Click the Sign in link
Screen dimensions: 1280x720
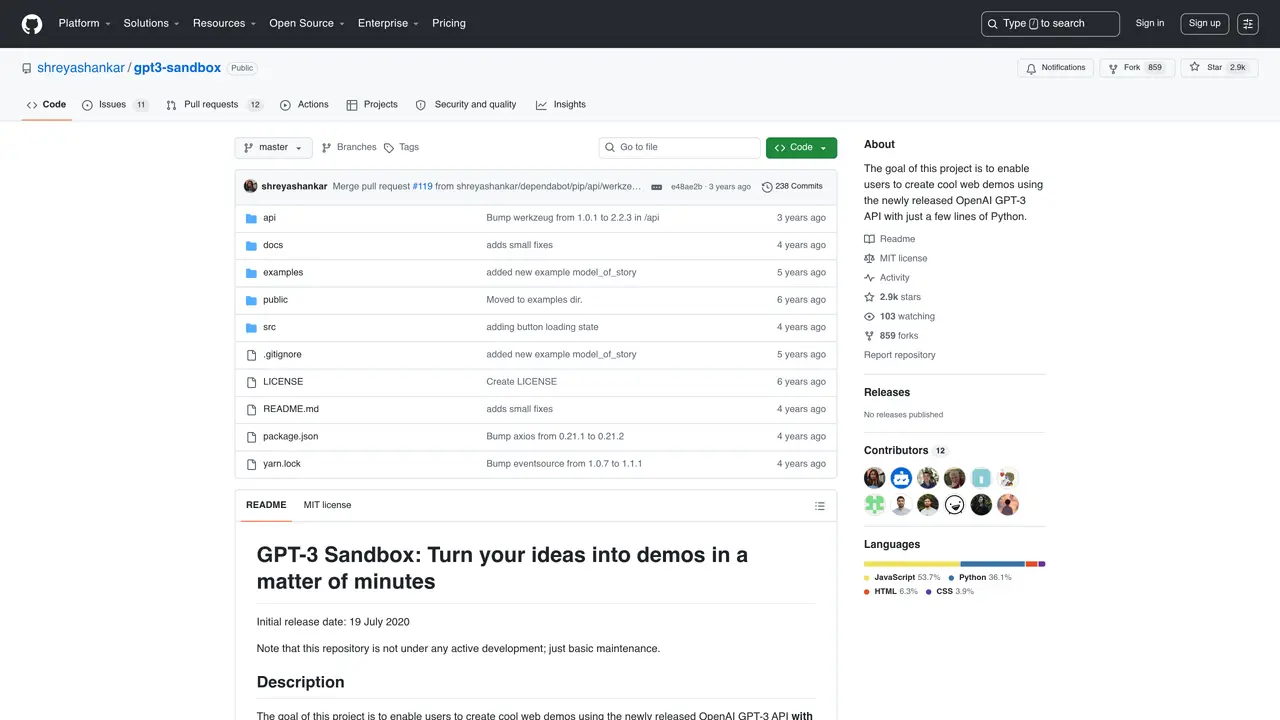pyautogui.click(x=1150, y=23)
